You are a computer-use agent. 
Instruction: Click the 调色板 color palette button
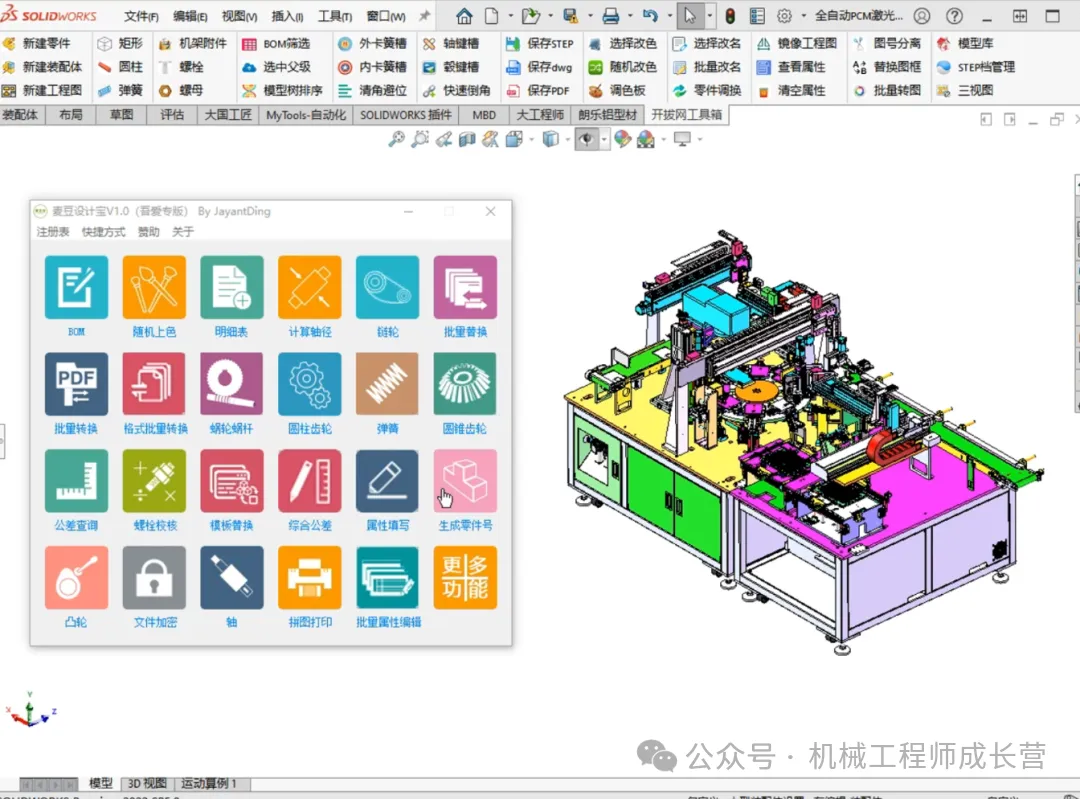click(618, 90)
